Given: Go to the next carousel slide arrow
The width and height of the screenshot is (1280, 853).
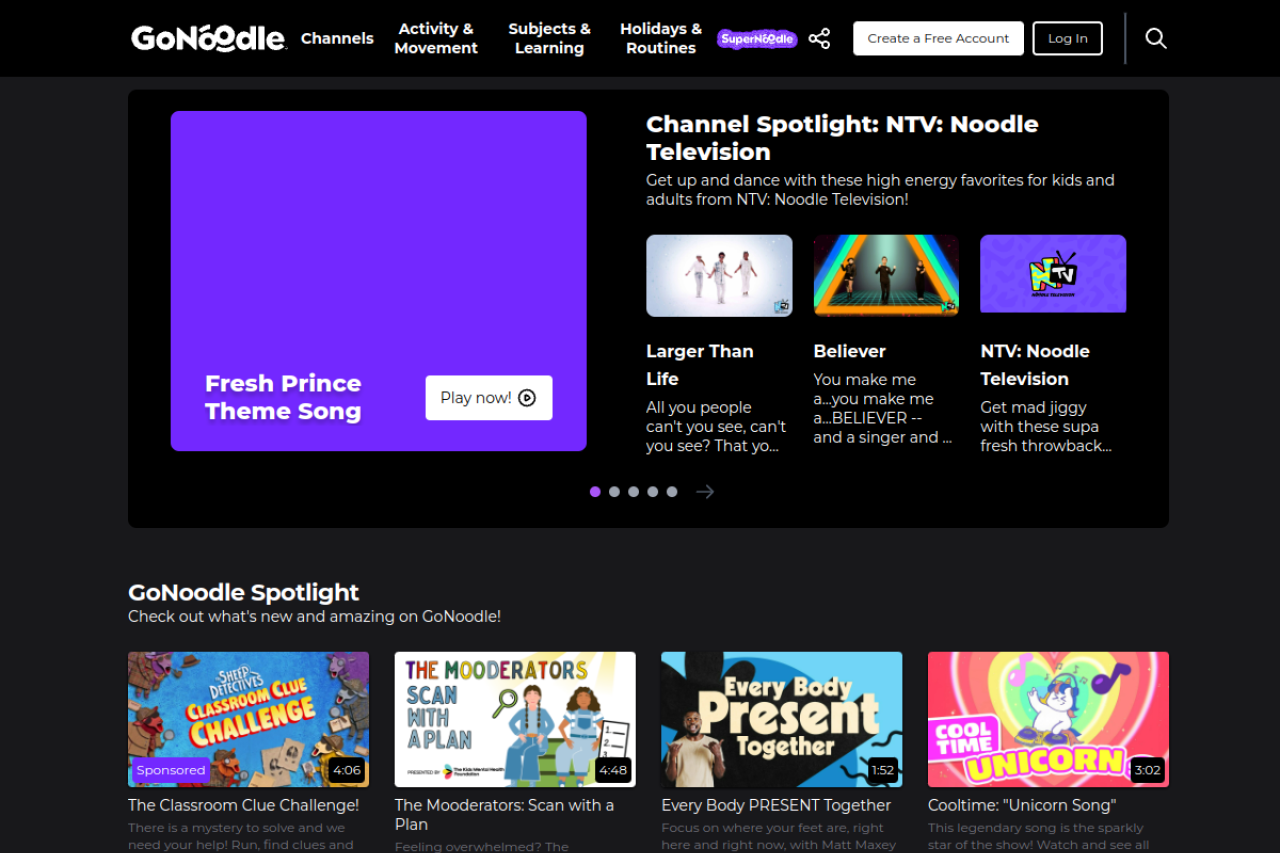Looking at the screenshot, I should click(705, 492).
